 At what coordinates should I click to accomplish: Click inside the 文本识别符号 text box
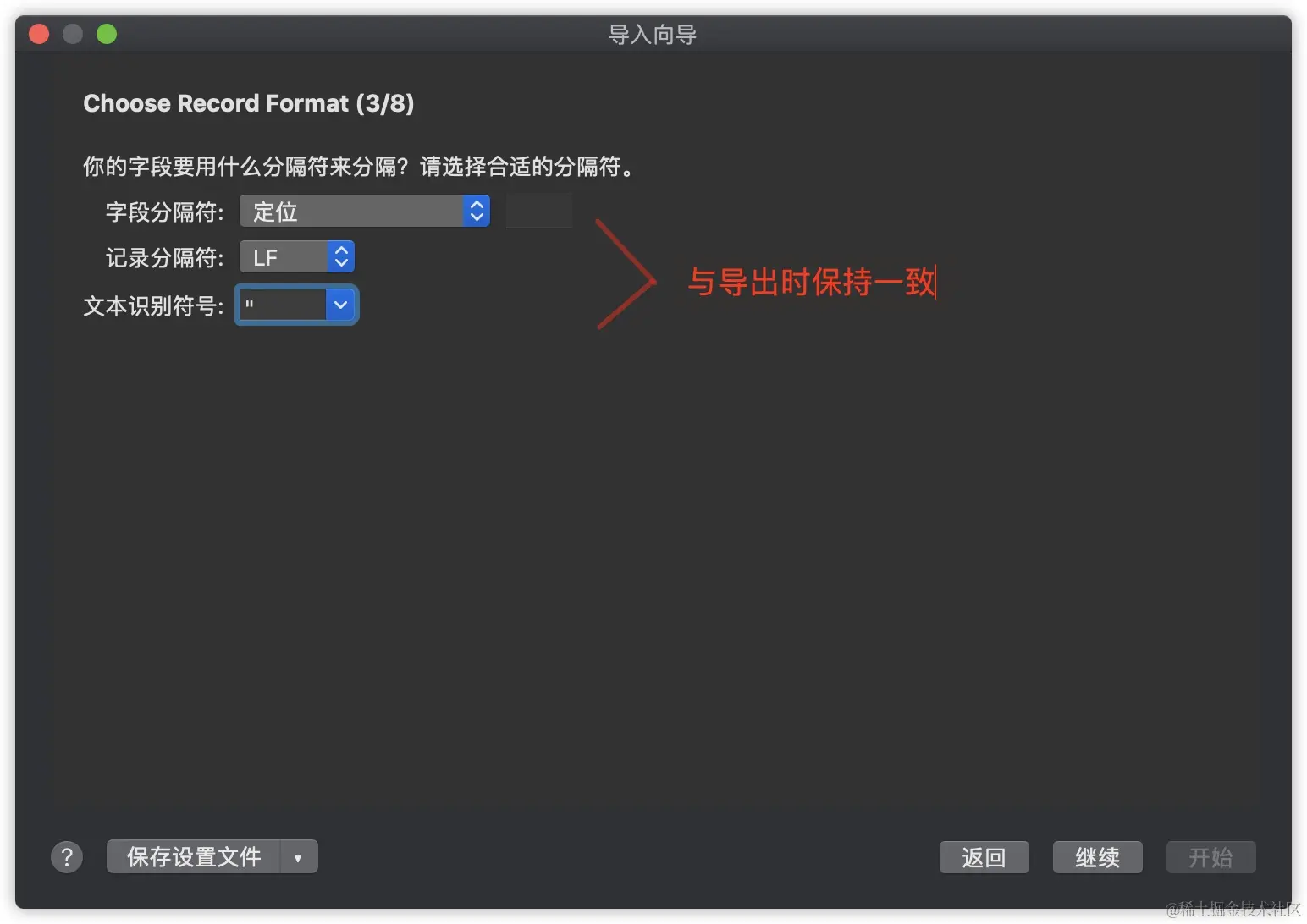coord(282,305)
